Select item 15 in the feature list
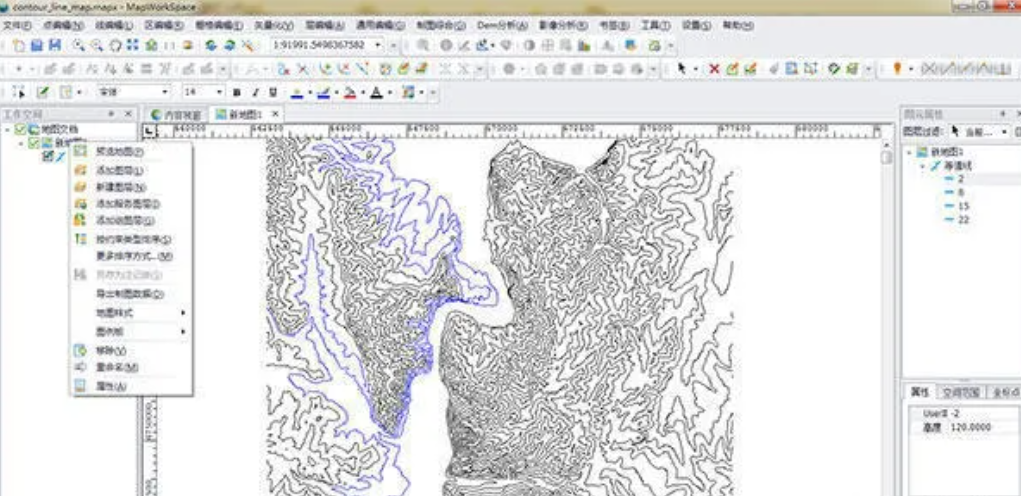The width and height of the screenshot is (1021, 496). [963, 205]
